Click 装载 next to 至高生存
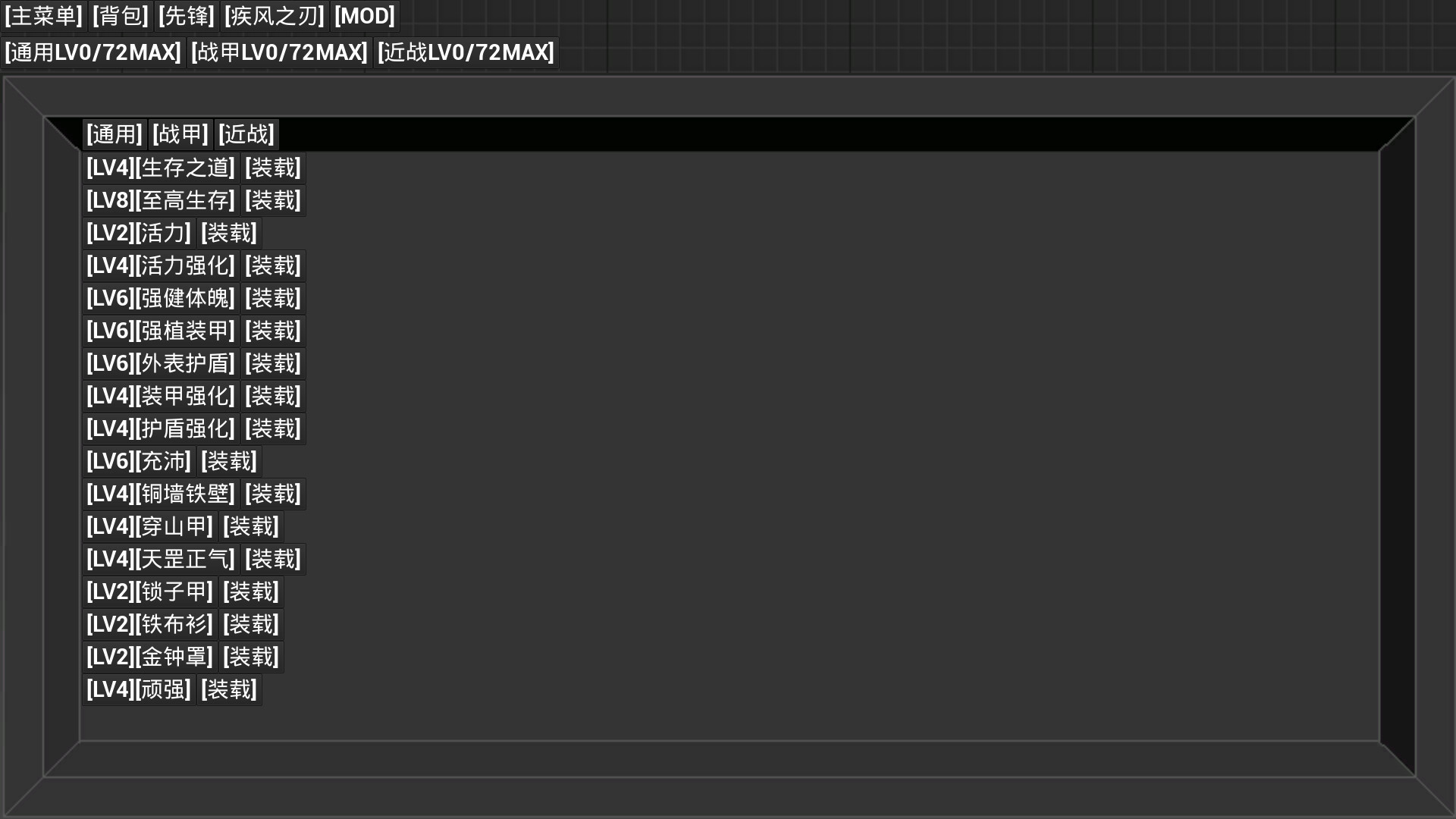Screen dimensions: 1456x819 [x=273, y=200]
